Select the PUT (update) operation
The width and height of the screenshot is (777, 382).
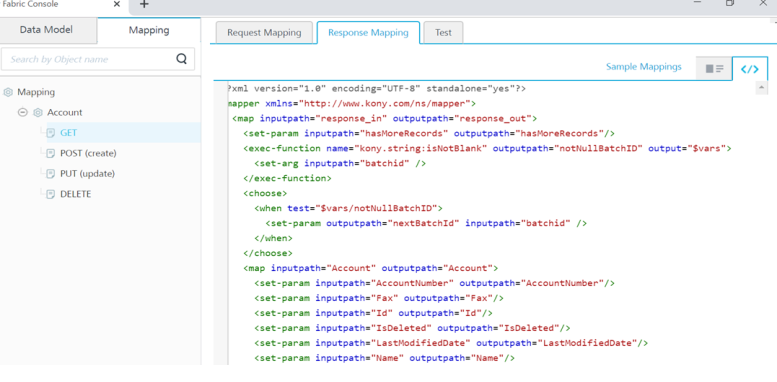point(87,173)
